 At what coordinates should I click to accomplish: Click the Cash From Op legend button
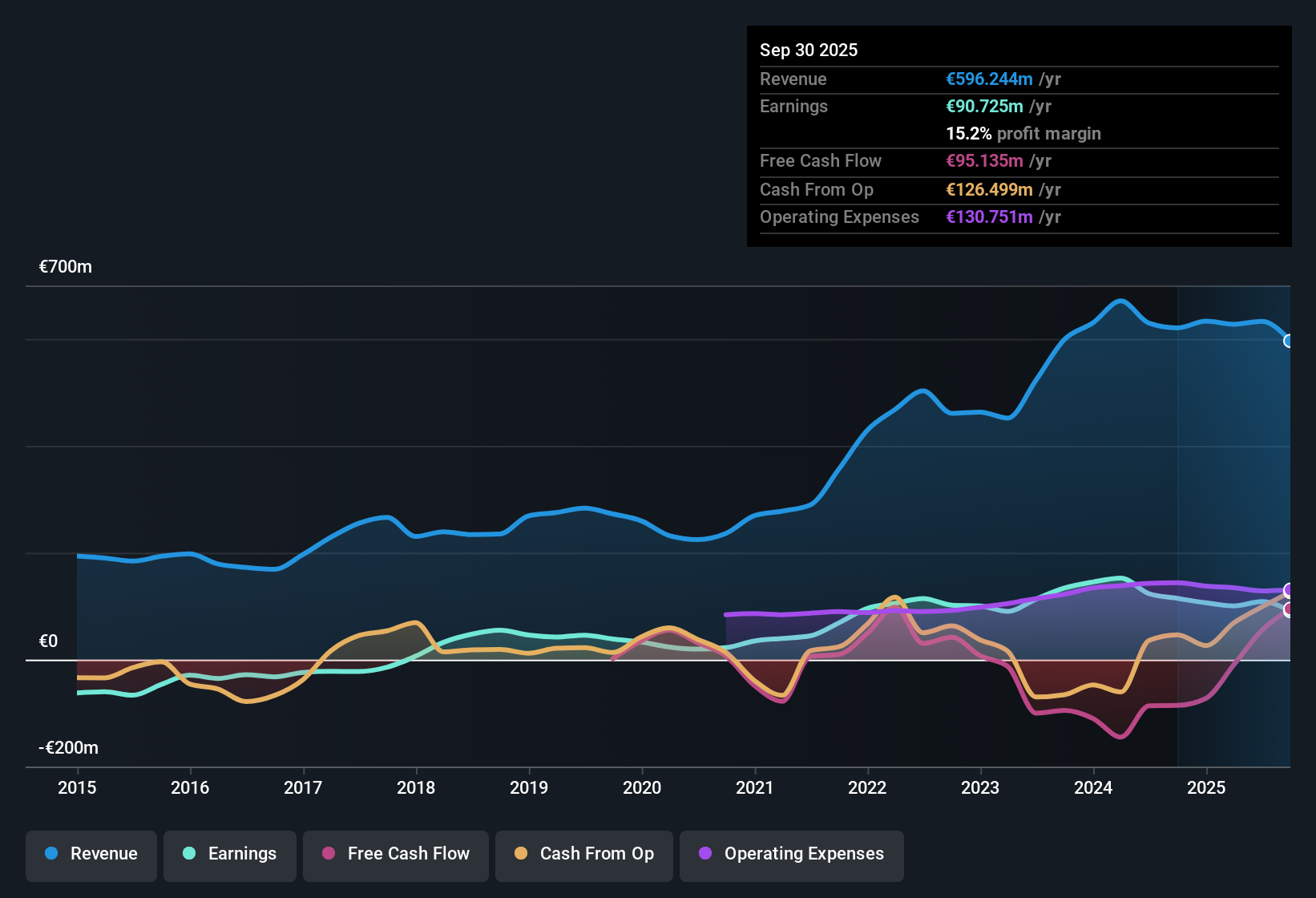coord(583,854)
